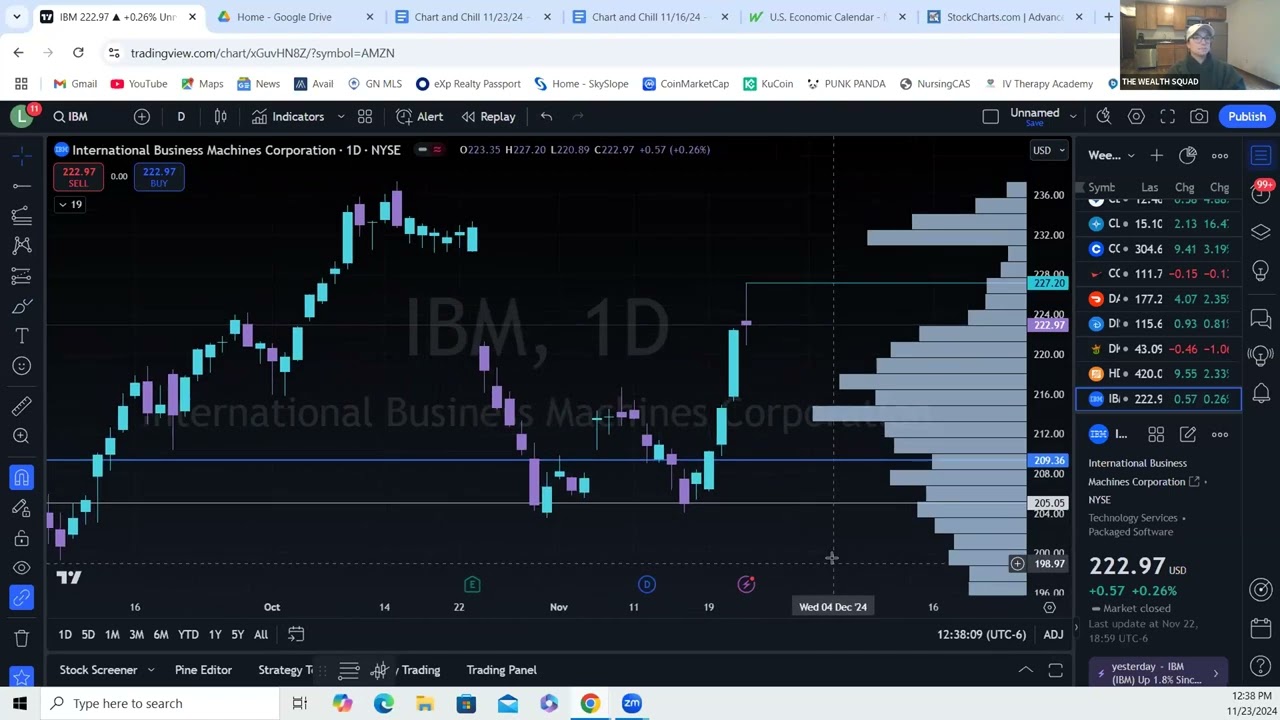1280x720 pixels.
Task: Select the trend line drawing tool
Action: [x=21, y=186]
